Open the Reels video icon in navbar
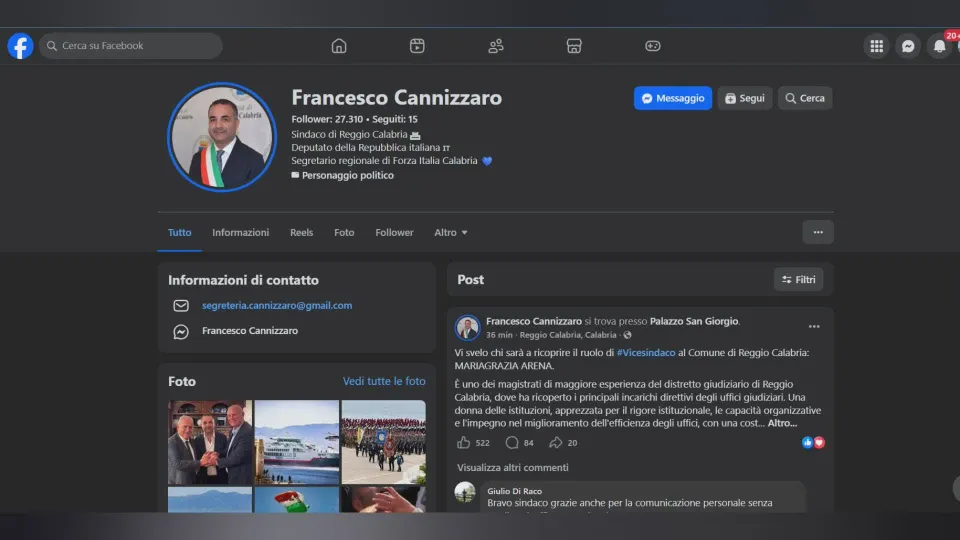This screenshot has height=540, width=960. 417,46
